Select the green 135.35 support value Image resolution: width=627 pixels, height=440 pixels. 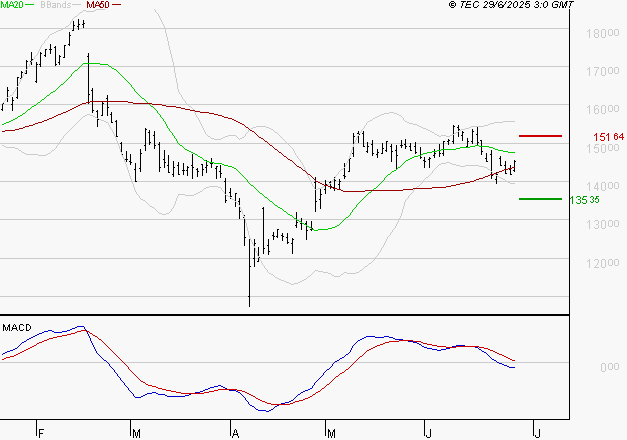(584, 200)
